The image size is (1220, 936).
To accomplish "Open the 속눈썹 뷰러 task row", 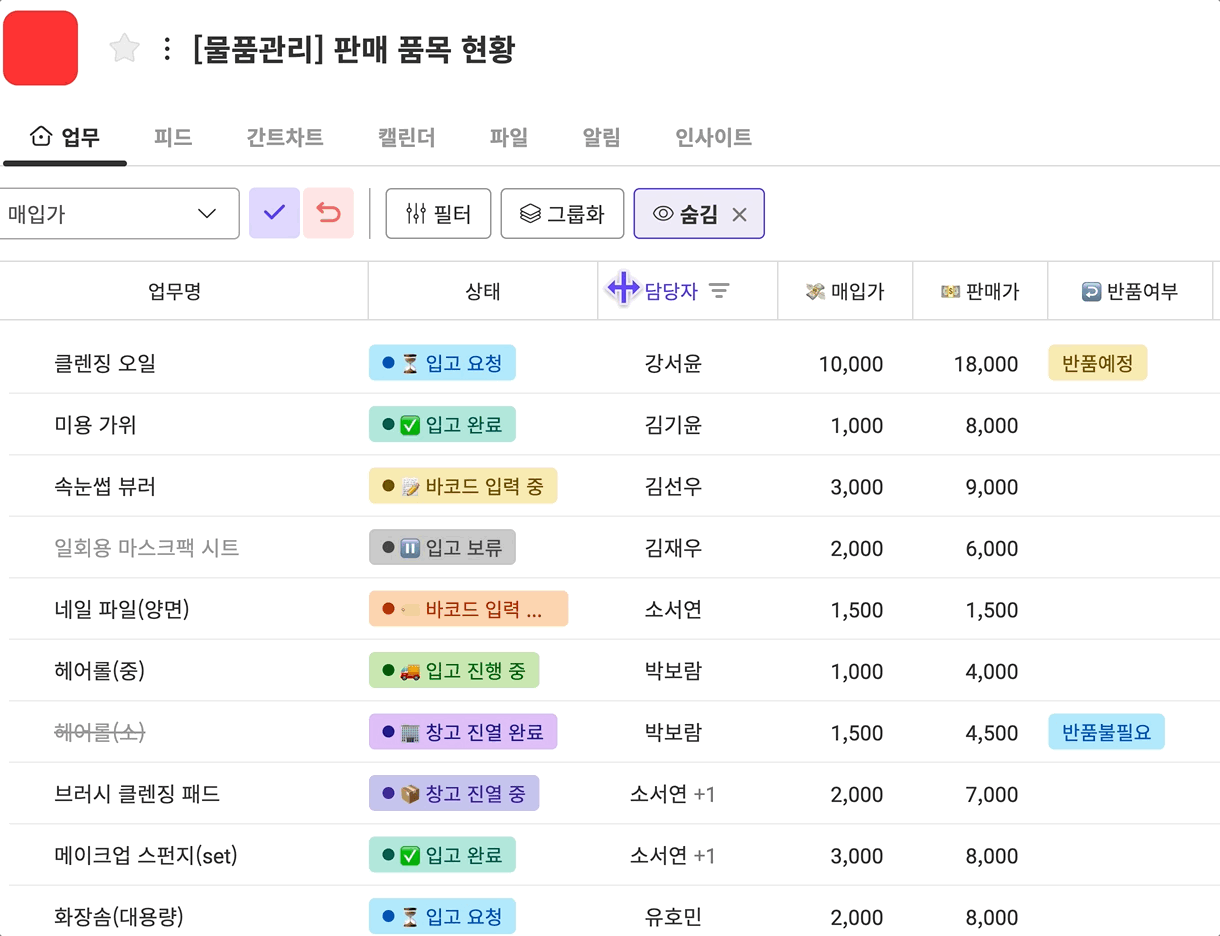I will tap(105, 487).
